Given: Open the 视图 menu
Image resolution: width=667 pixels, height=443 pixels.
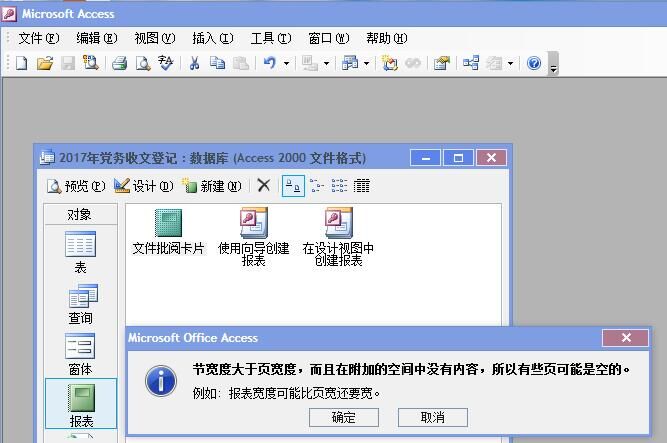Looking at the screenshot, I should point(154,38).
